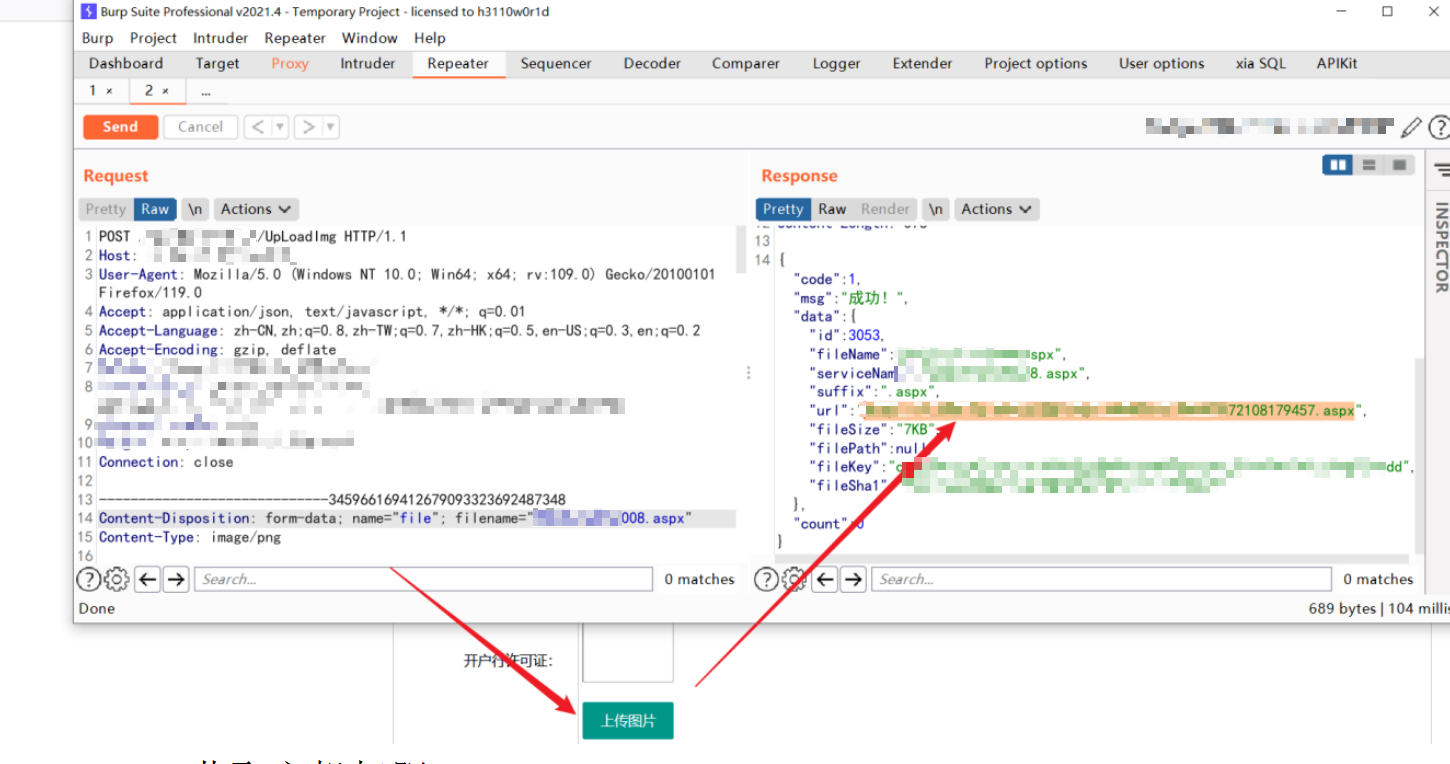The image size is (1450, 764).
Task: Switch response view to Raw
Action: (x=832, y=209)
